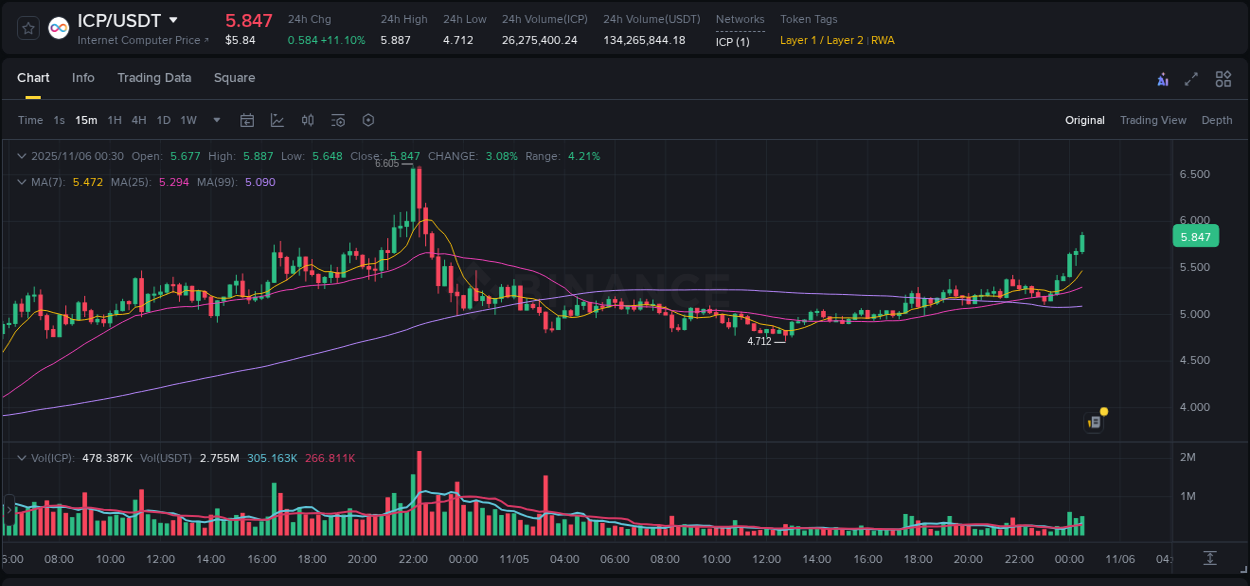The width and height of the screenshot is (1250, 586).
Task: Open the indicator visibility settings icon
Action: click(x=337, y=120)
